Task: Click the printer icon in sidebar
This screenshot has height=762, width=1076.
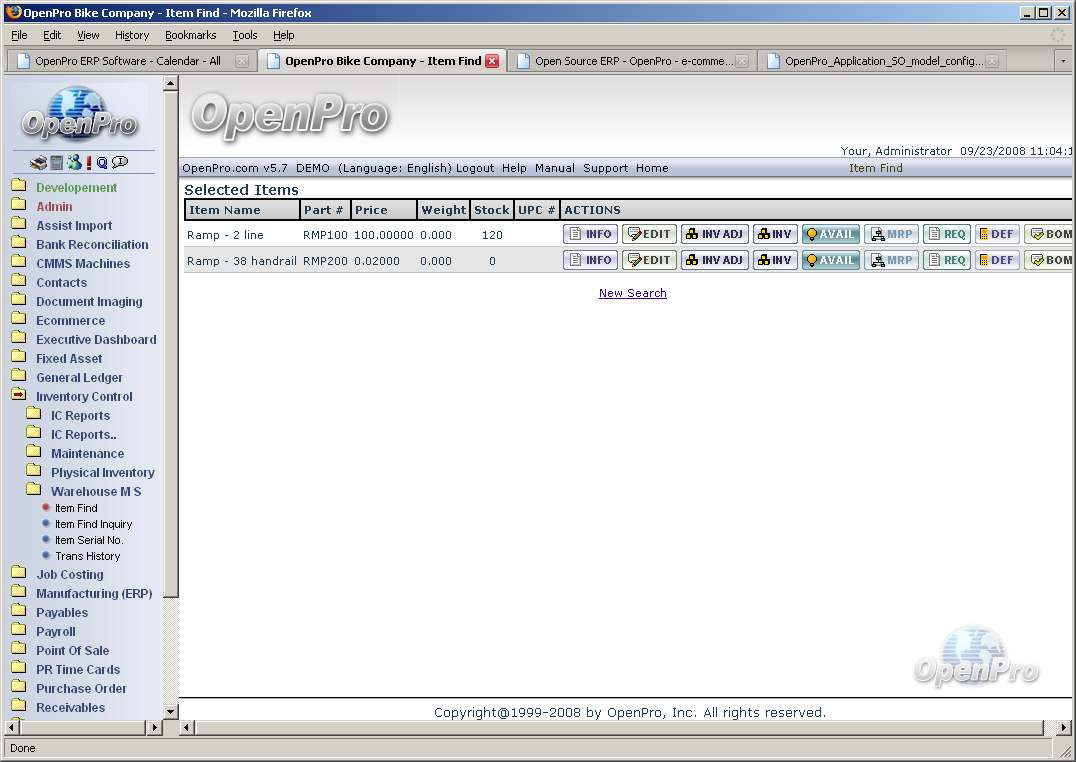Action: point(39,163)
